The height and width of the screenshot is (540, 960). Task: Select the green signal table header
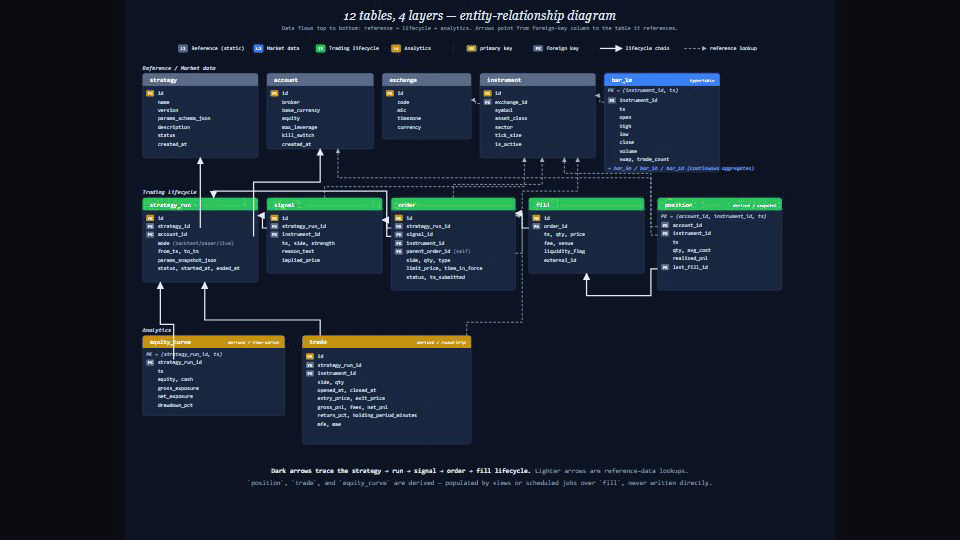pyautogui.click(x=324, y=204)
